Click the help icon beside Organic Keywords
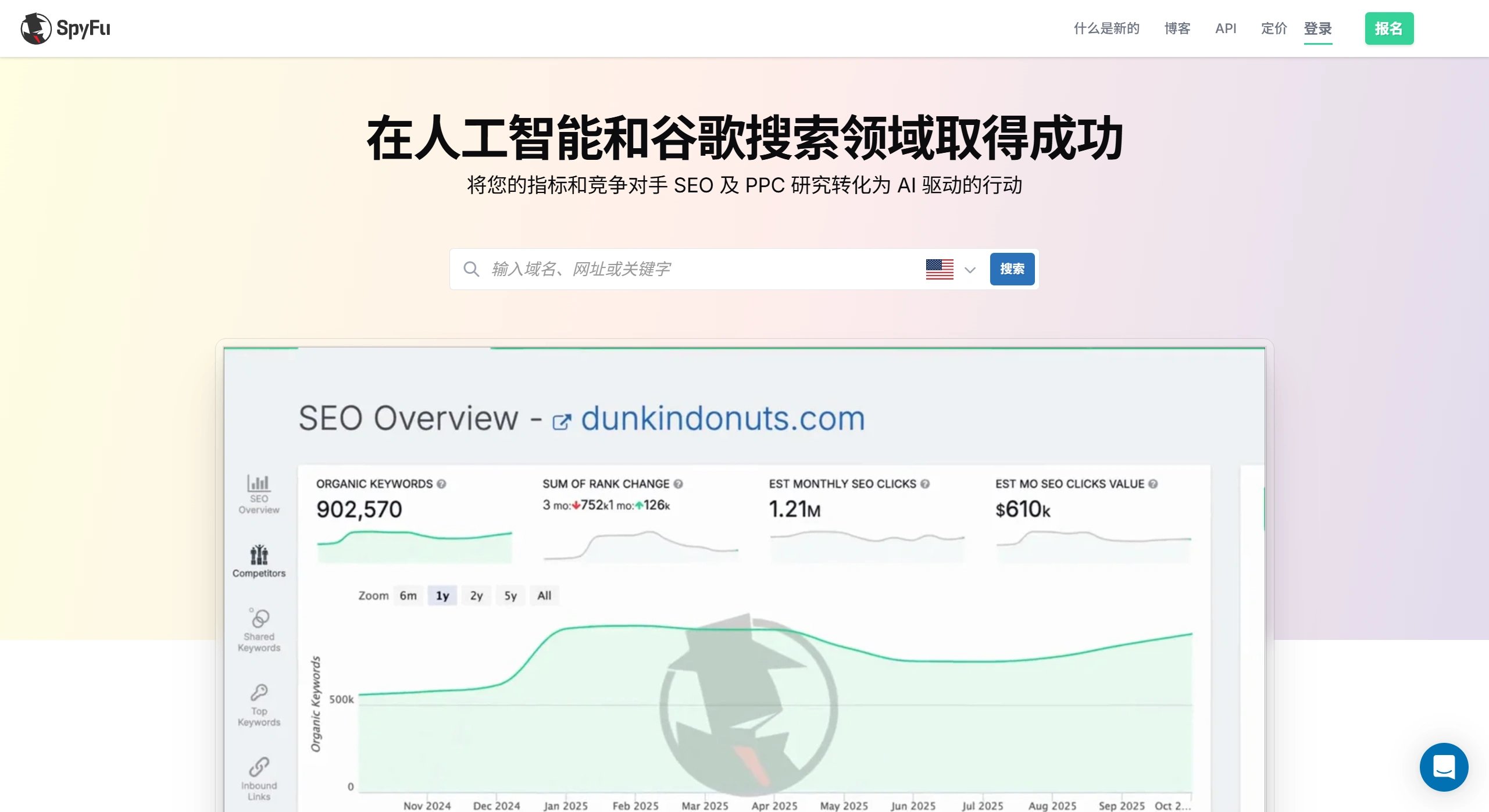 [441, 484]
